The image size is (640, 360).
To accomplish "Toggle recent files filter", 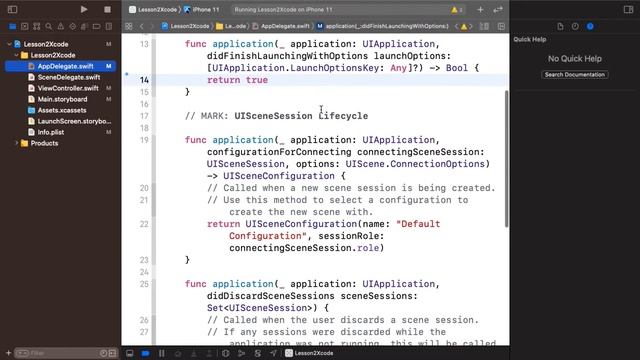I will click(103, 353).
